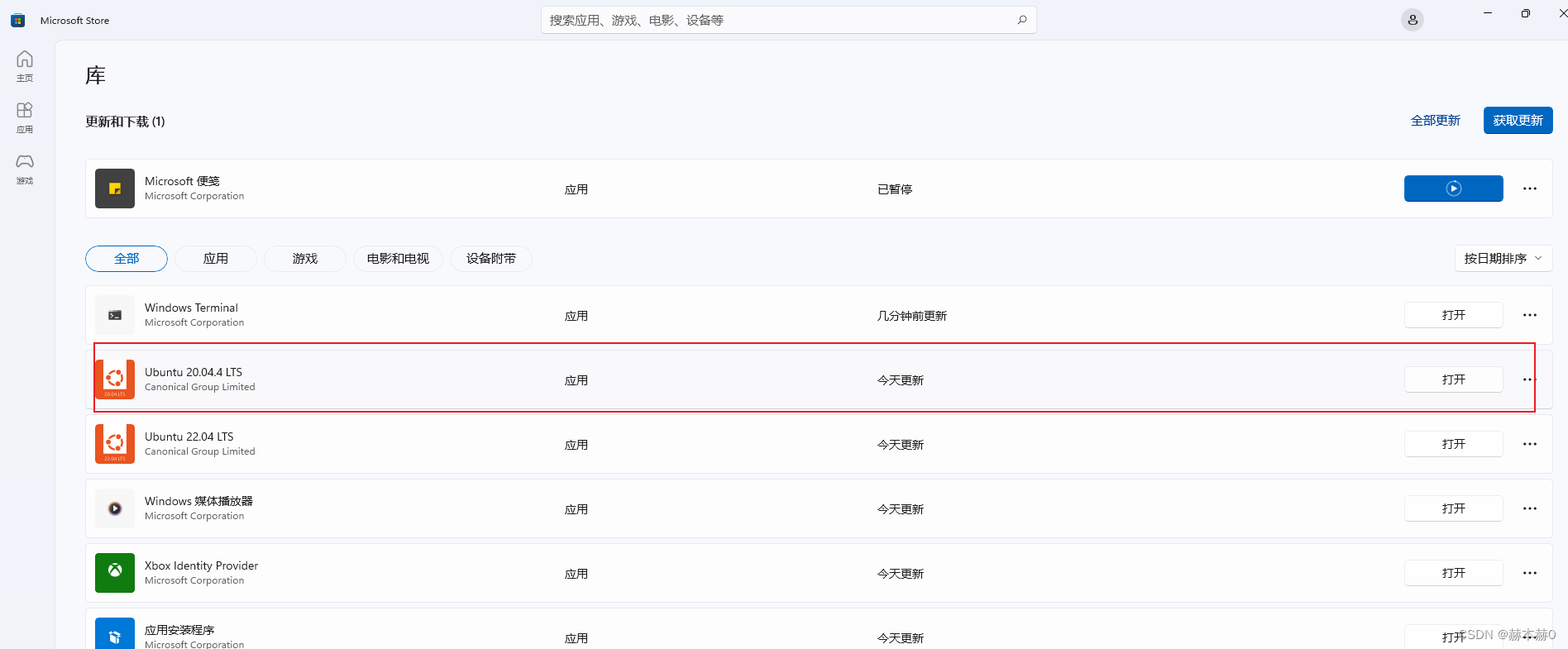This screenshot has width=1568, height=649.
Task: Click the 应用安装程序 app name
Action: click(179, 630)
